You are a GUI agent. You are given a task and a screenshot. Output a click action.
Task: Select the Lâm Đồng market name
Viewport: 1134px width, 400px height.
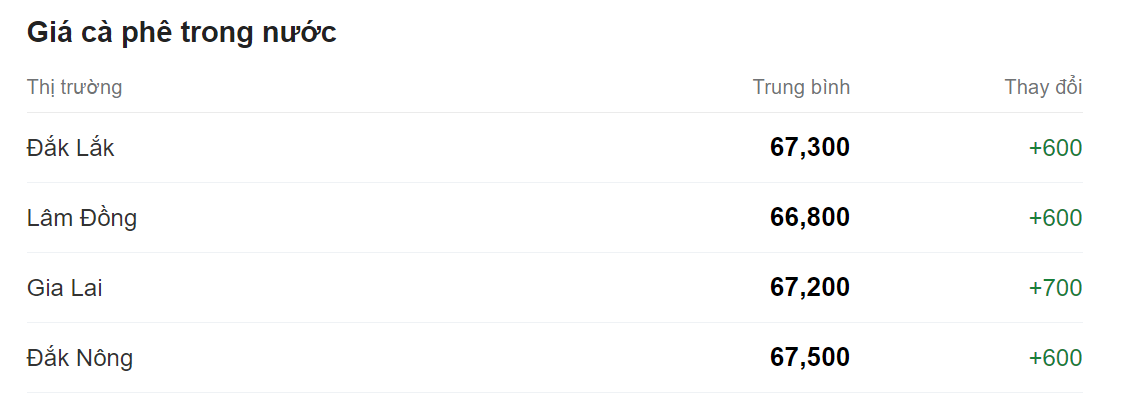pos(82,218)
